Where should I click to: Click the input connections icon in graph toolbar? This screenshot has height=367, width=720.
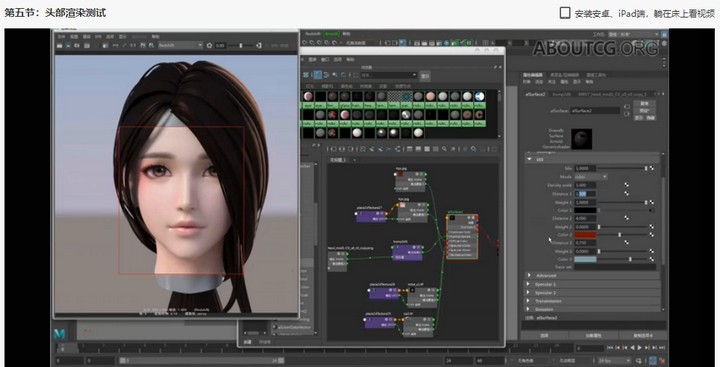(x=334, y=149)
